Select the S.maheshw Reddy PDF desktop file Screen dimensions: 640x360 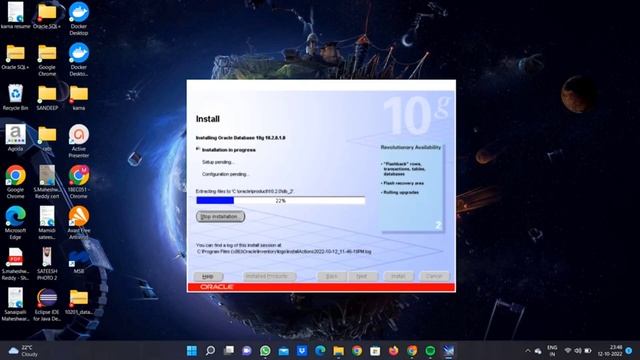[x=15, y=264]
